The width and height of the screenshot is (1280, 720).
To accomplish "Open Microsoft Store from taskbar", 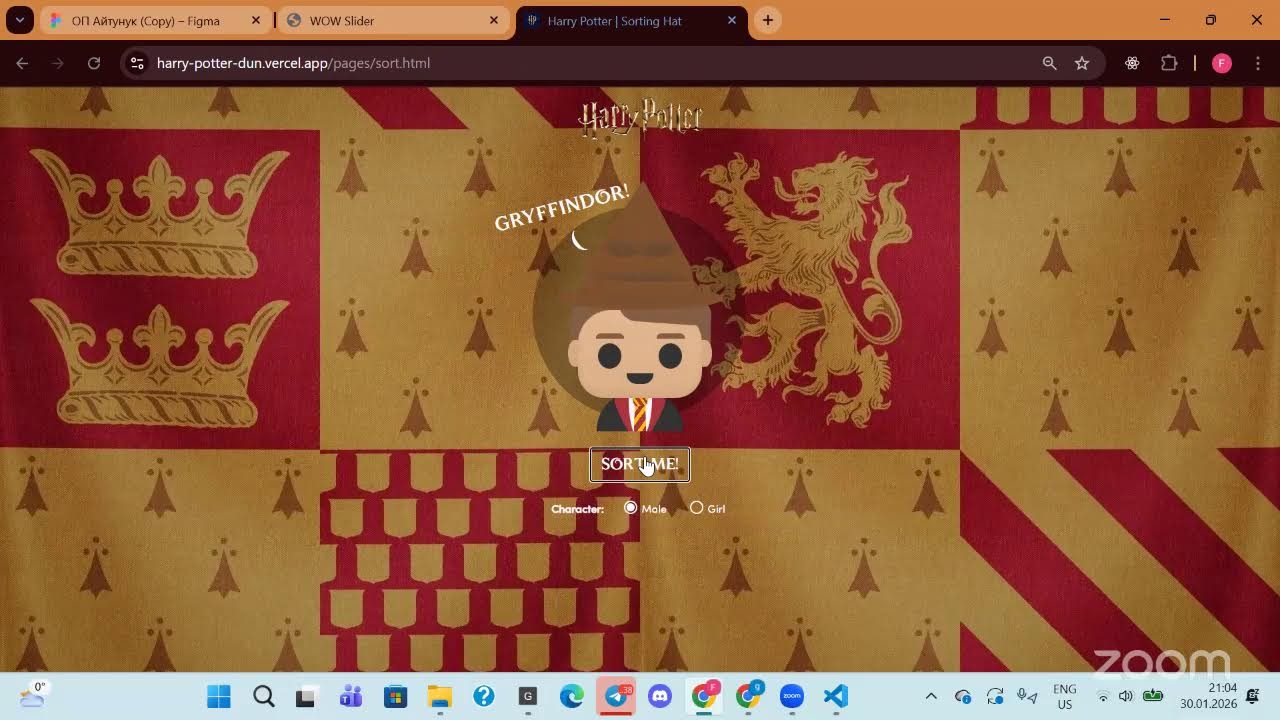I will coord(395,696).
